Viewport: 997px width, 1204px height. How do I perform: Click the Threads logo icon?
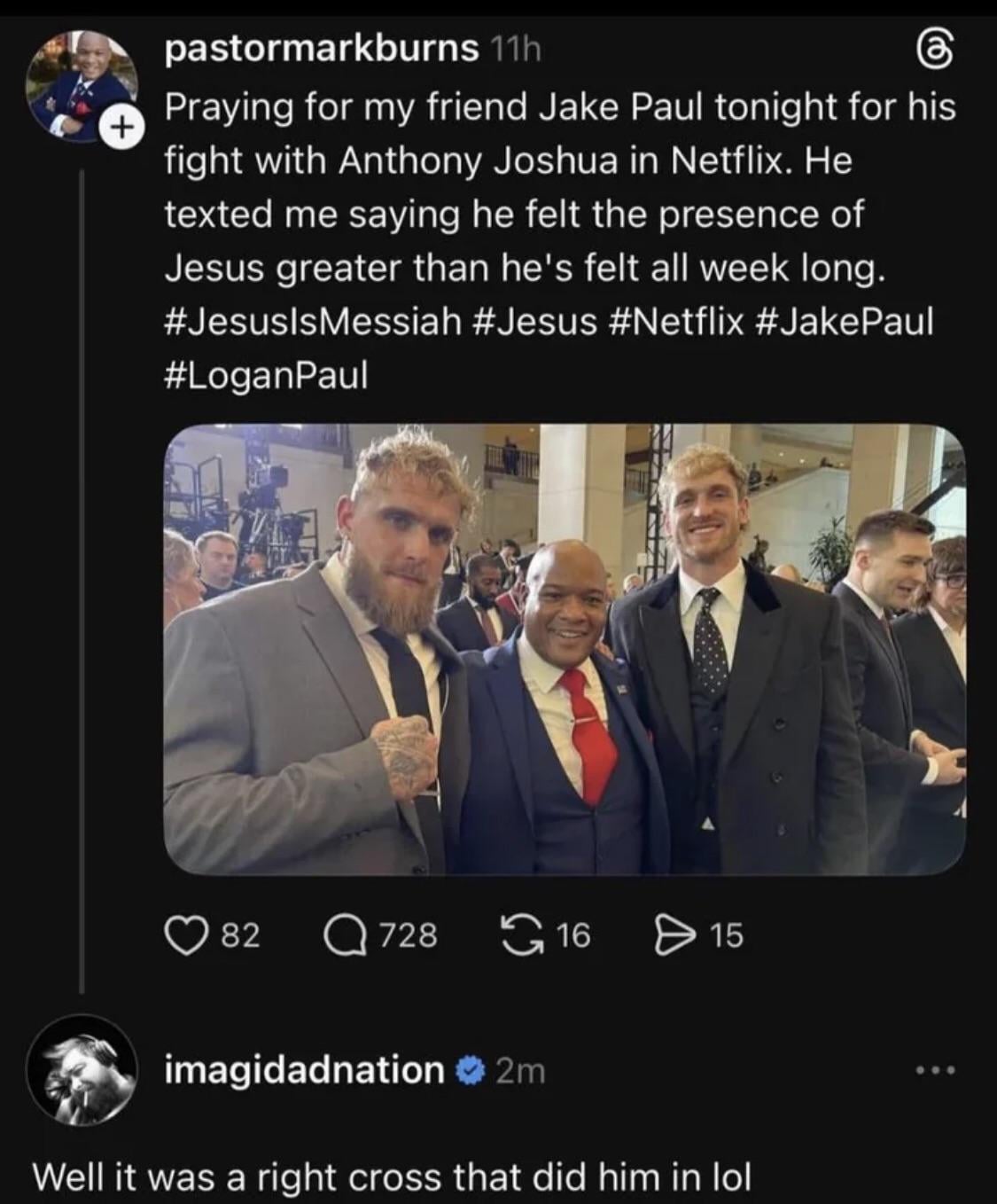click(942, 56)
